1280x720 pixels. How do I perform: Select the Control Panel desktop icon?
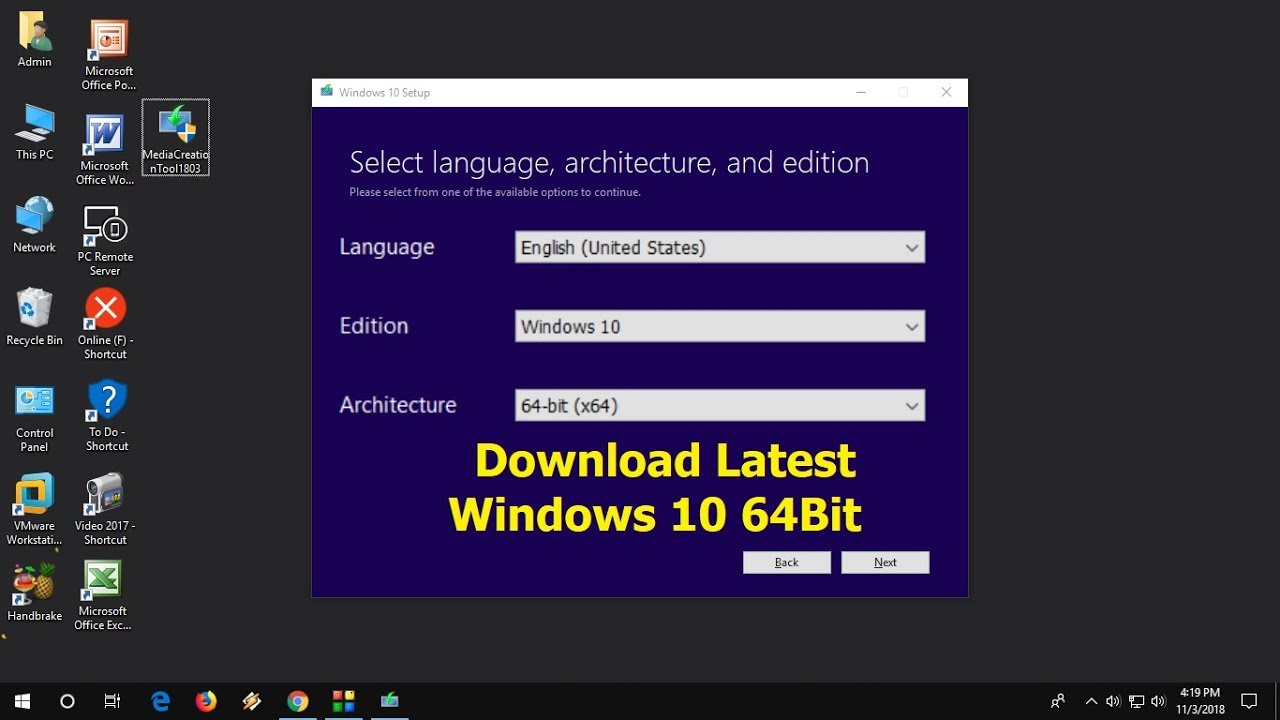[34, 418]
